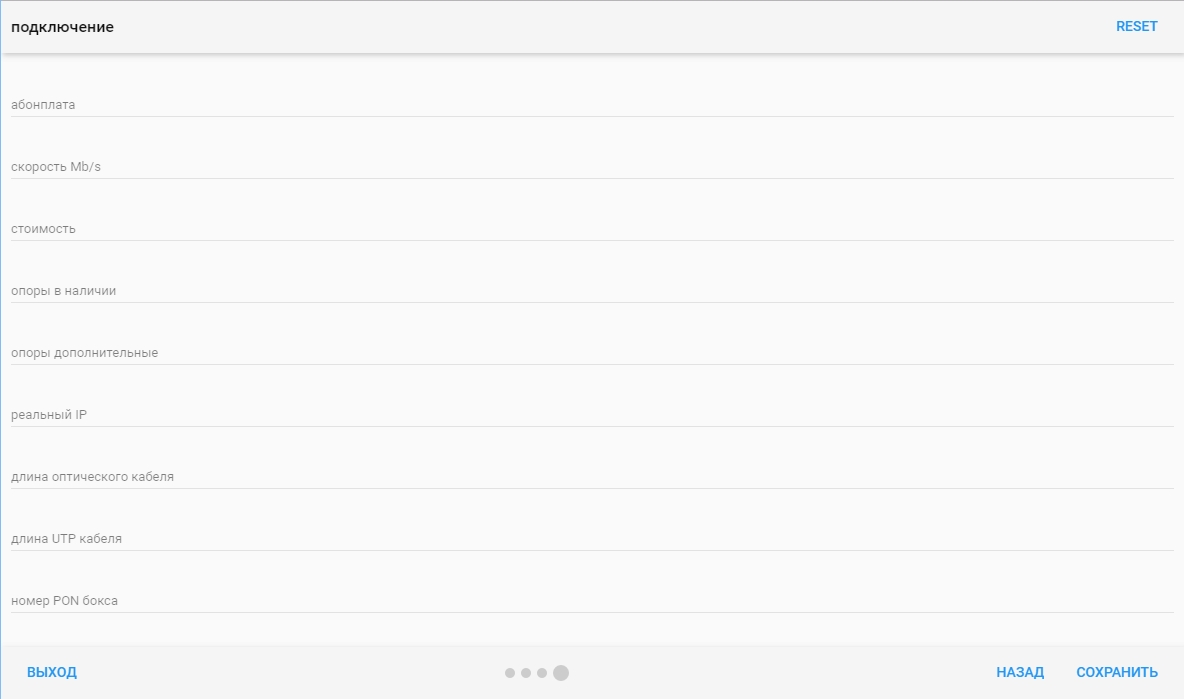This screenshot has width=1184, height=699.
Task: Focus the номер PON бокса field
Action: tap(591, 600)
